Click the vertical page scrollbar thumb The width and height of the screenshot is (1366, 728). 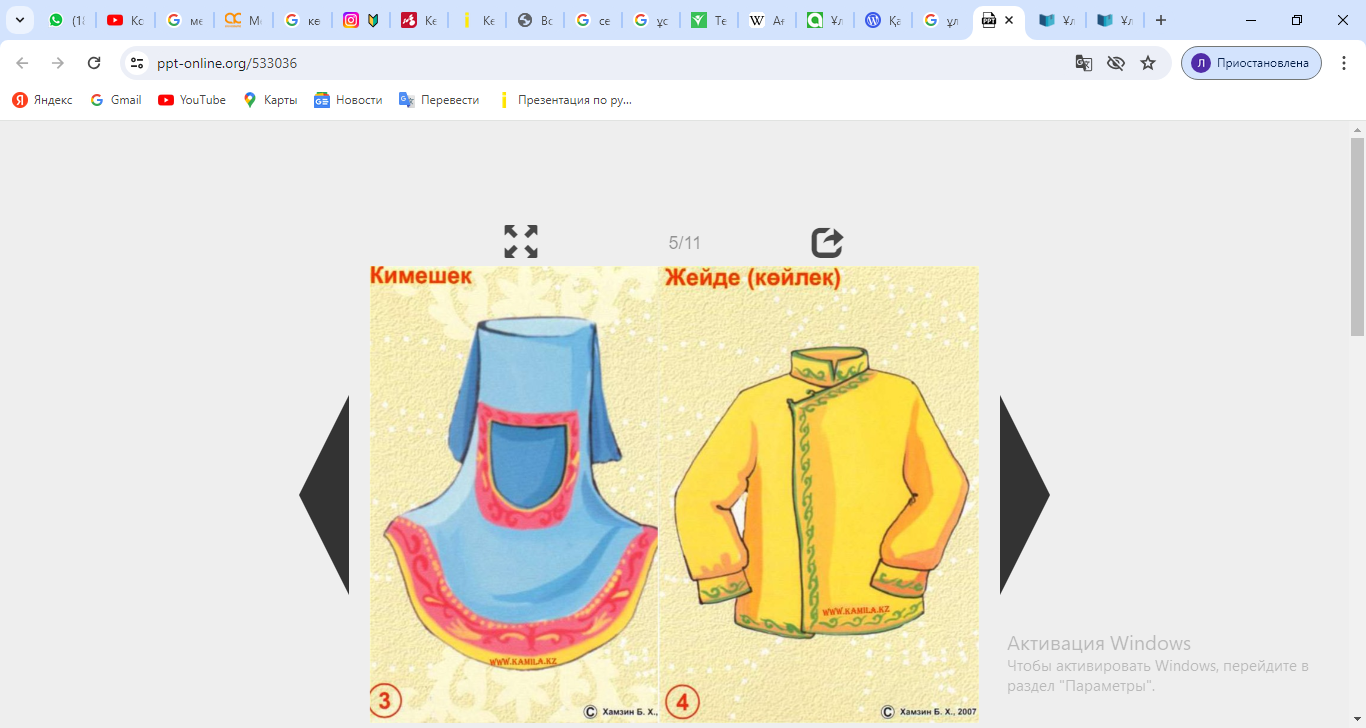coord(1357,237)
